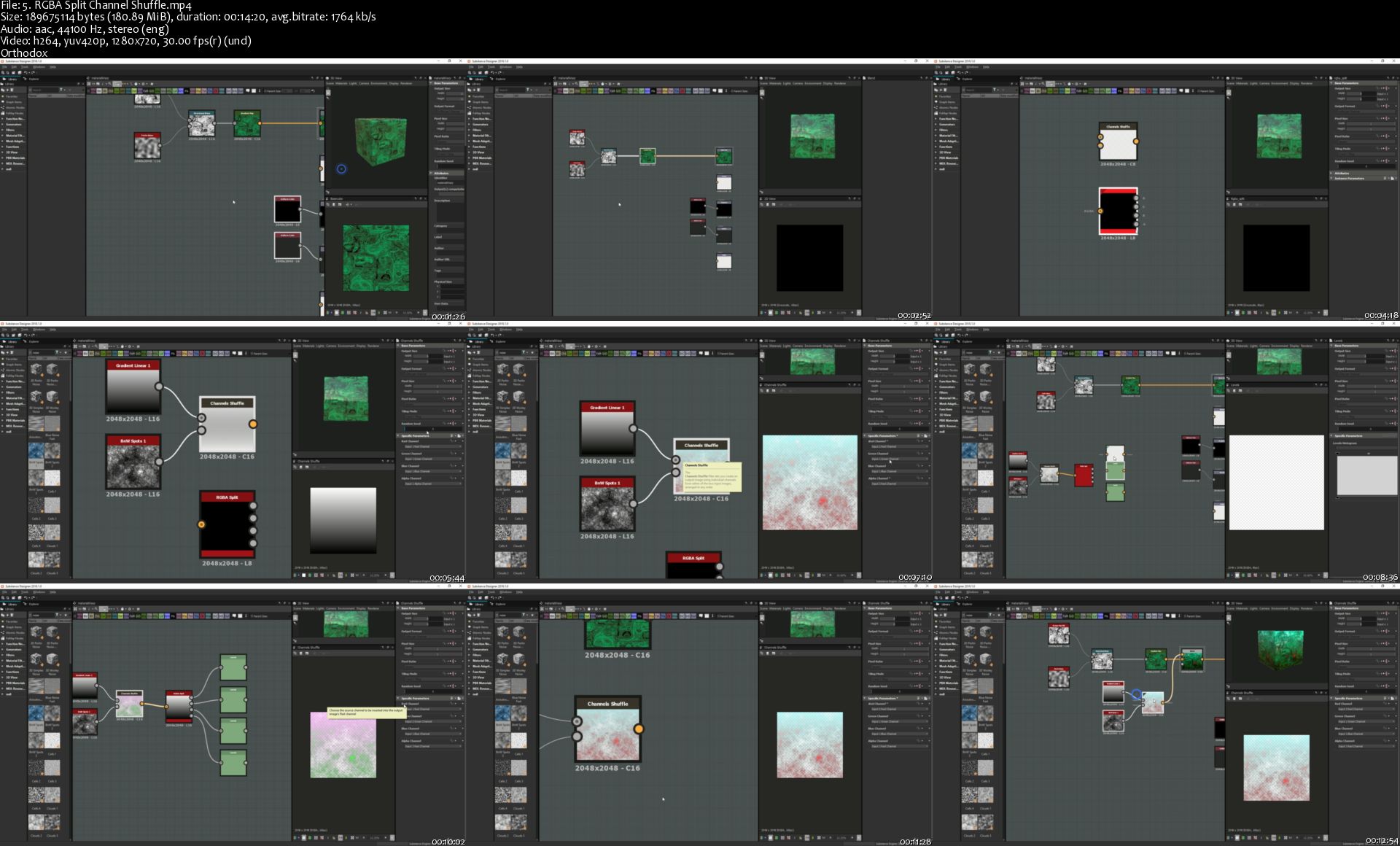Select BnW Spots 1 node in 00:07:10 frame
Image resolution: width=1400 pixels, height=846 pixels.
pos(607,504)
